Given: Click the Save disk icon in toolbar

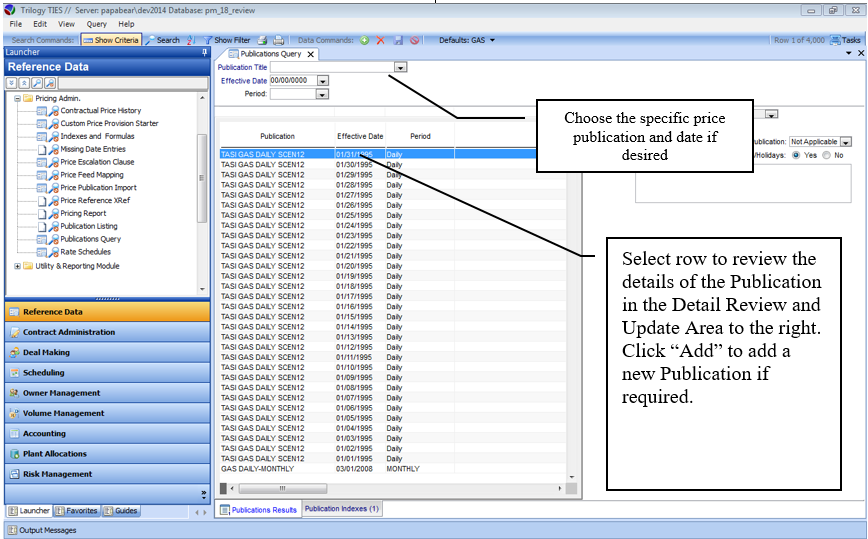Looking at the screenshot, I should point(398,40).
